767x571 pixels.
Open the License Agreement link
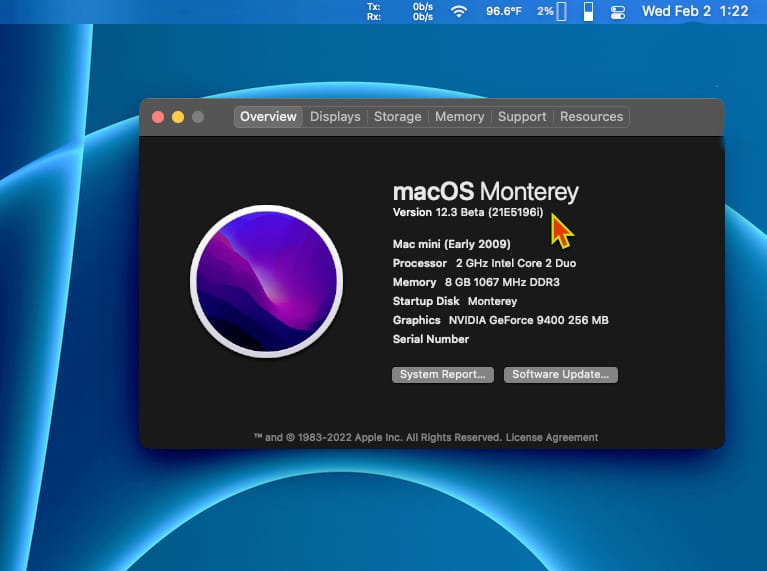552,437
